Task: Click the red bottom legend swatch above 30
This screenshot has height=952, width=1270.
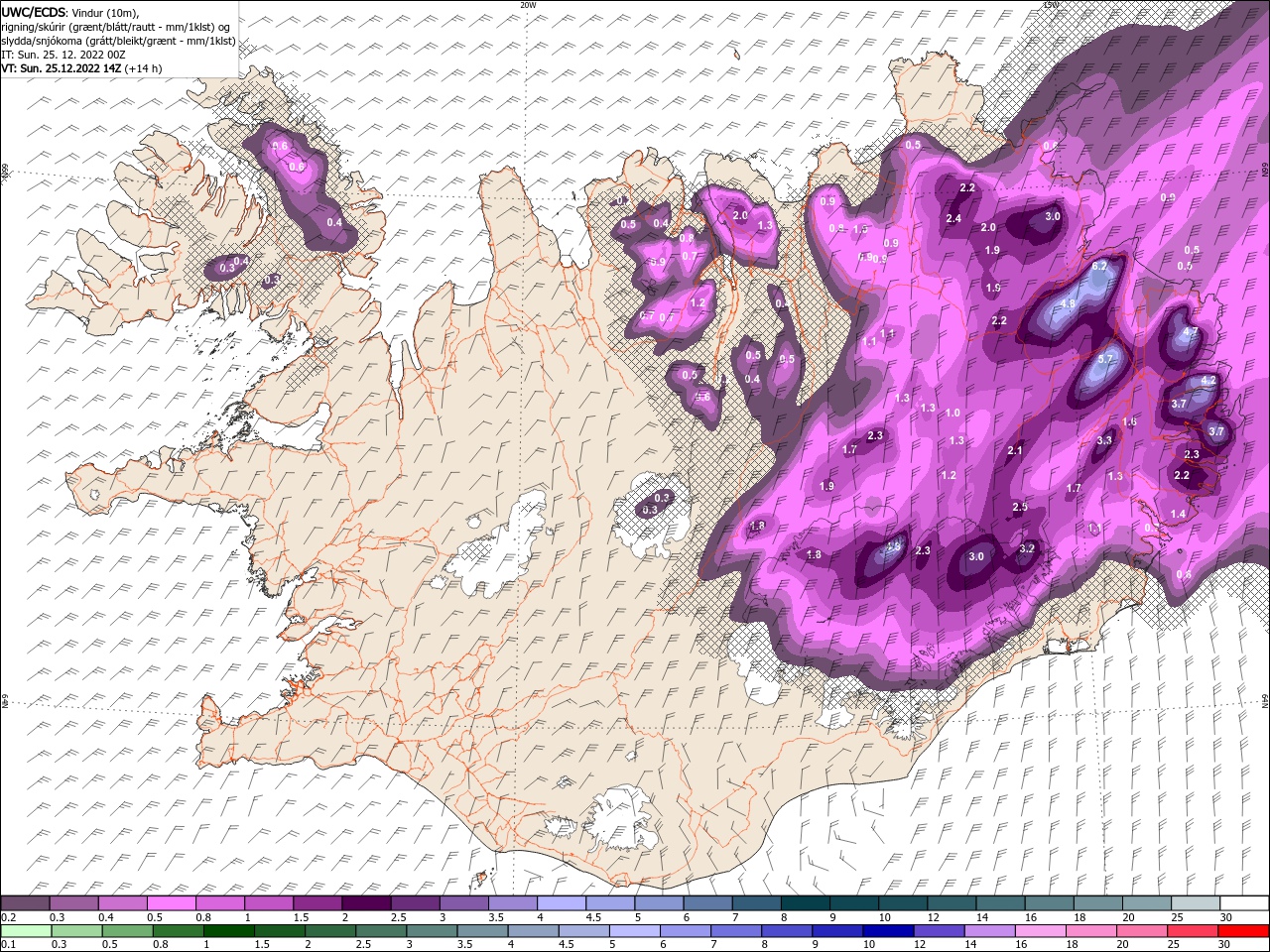Action: point(1243,931)
